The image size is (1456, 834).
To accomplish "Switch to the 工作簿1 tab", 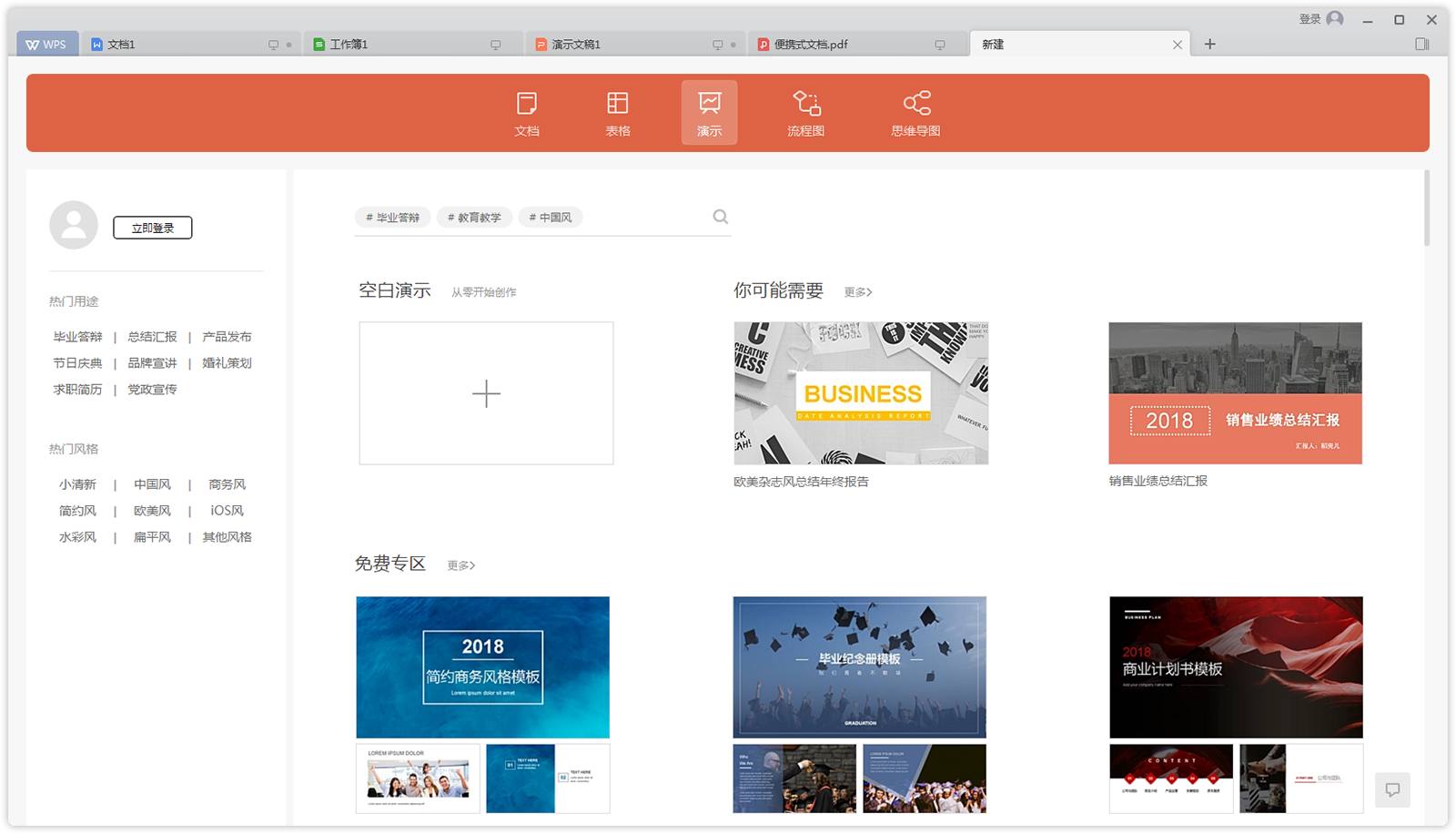I will (413, 44).
